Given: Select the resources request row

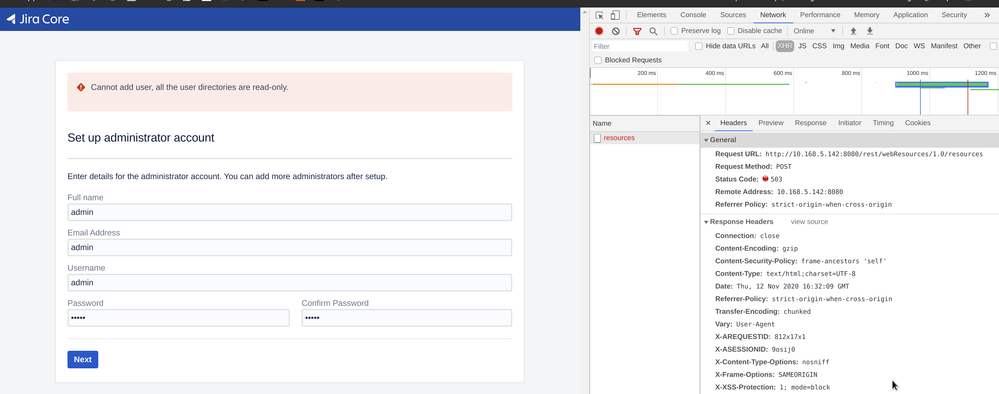Looking at the screenshot, I should coord(645,138).
